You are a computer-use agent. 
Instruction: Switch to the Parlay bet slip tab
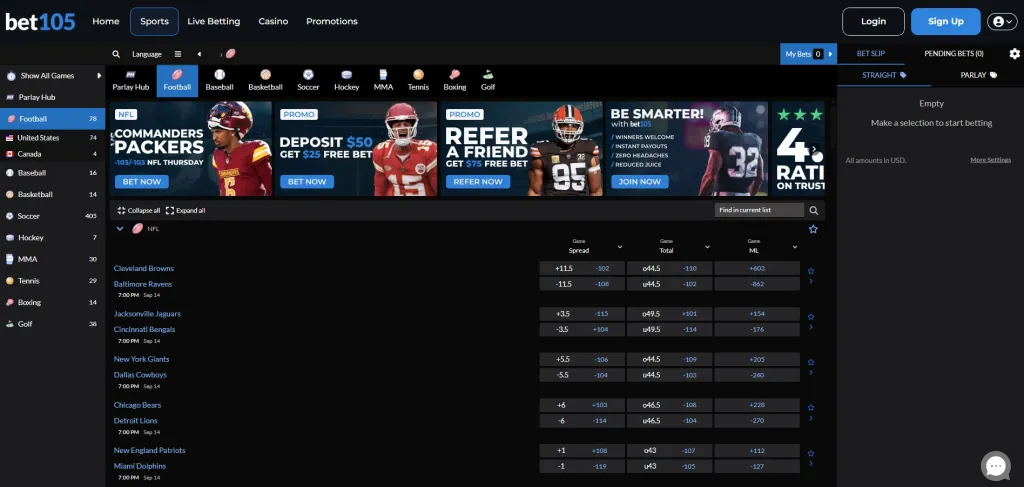(978, 75)
